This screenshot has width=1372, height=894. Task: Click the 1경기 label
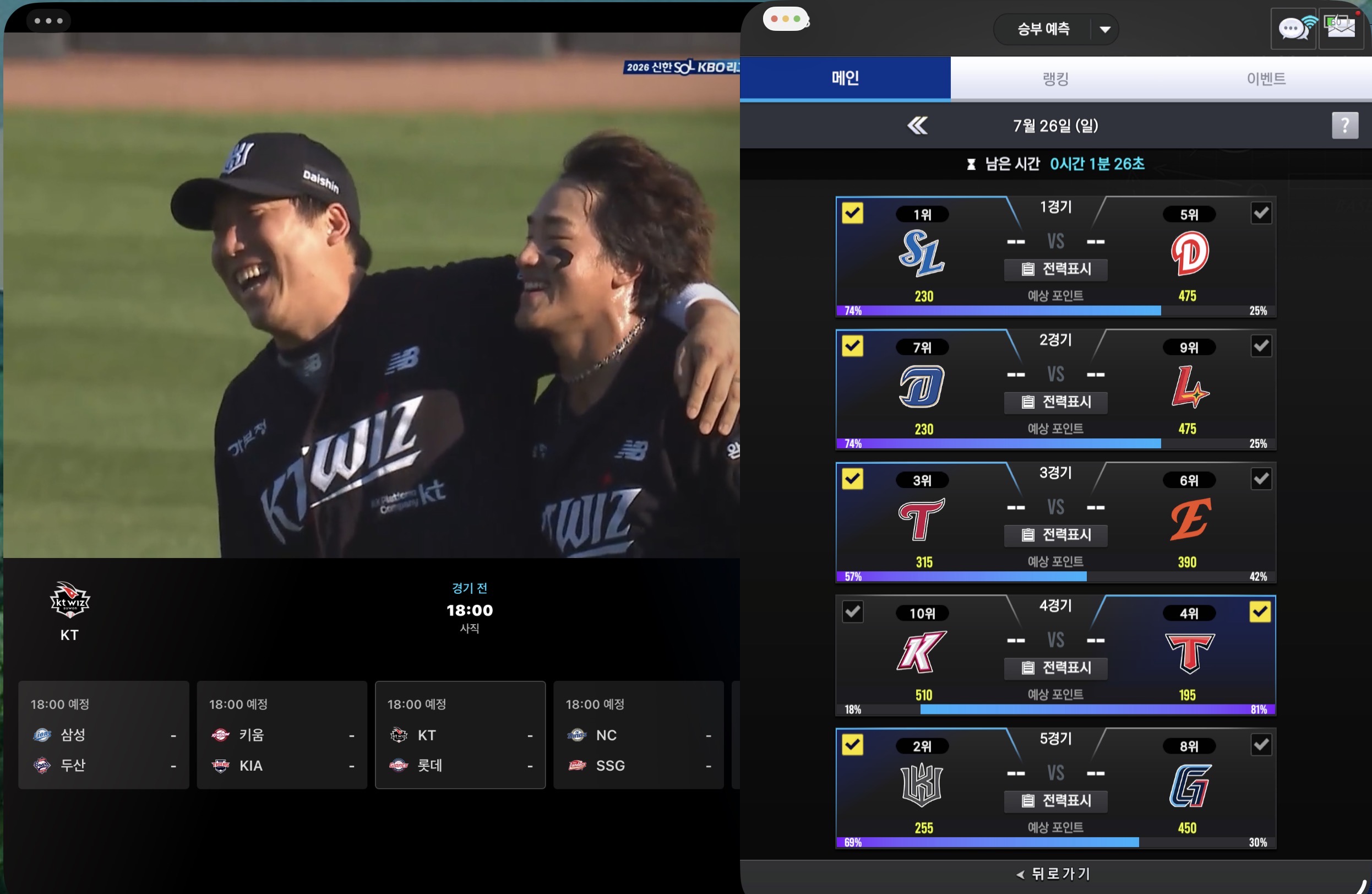point(1055,207)
